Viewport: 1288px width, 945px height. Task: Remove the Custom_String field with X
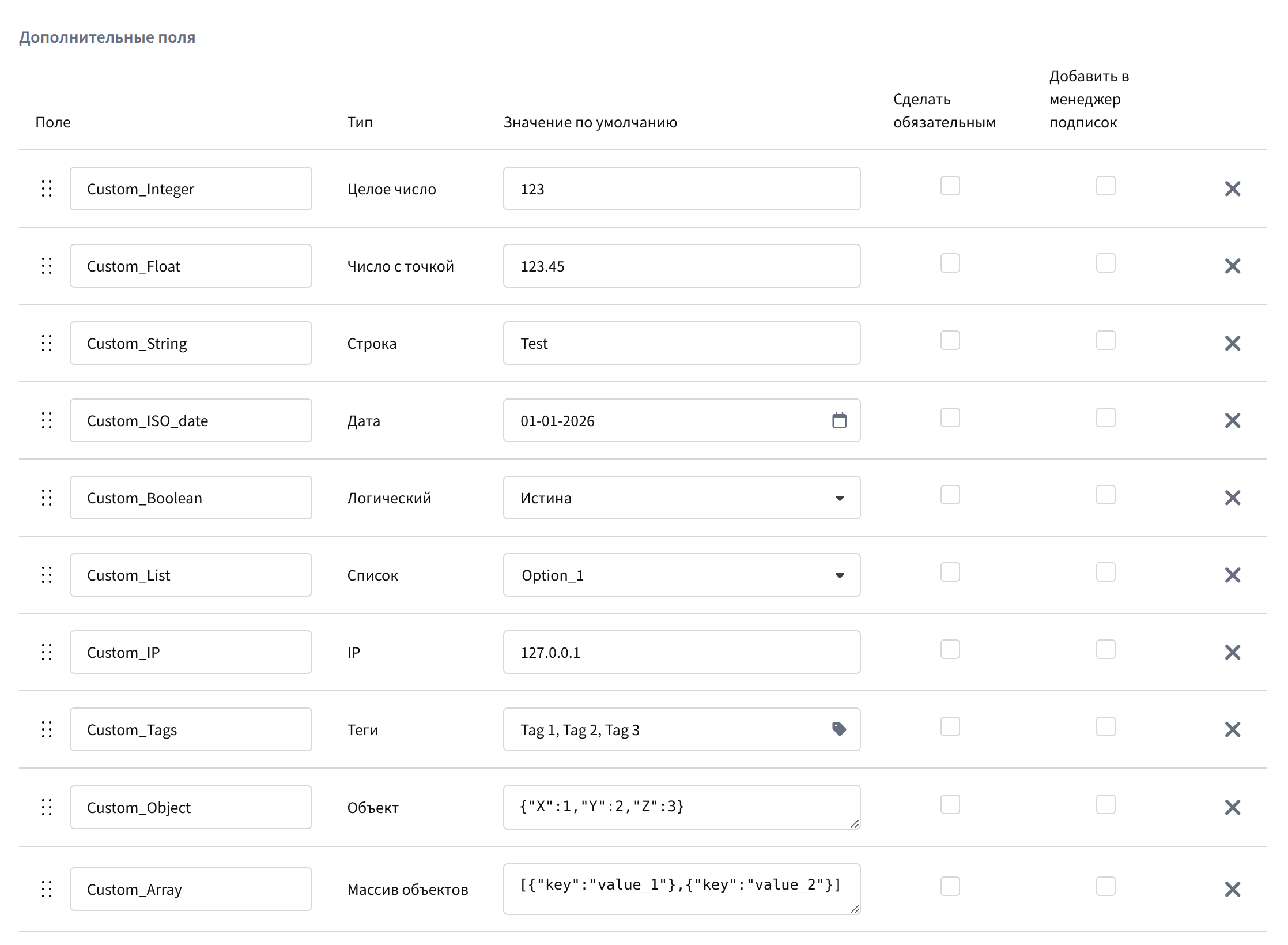tap(1232, 343)
